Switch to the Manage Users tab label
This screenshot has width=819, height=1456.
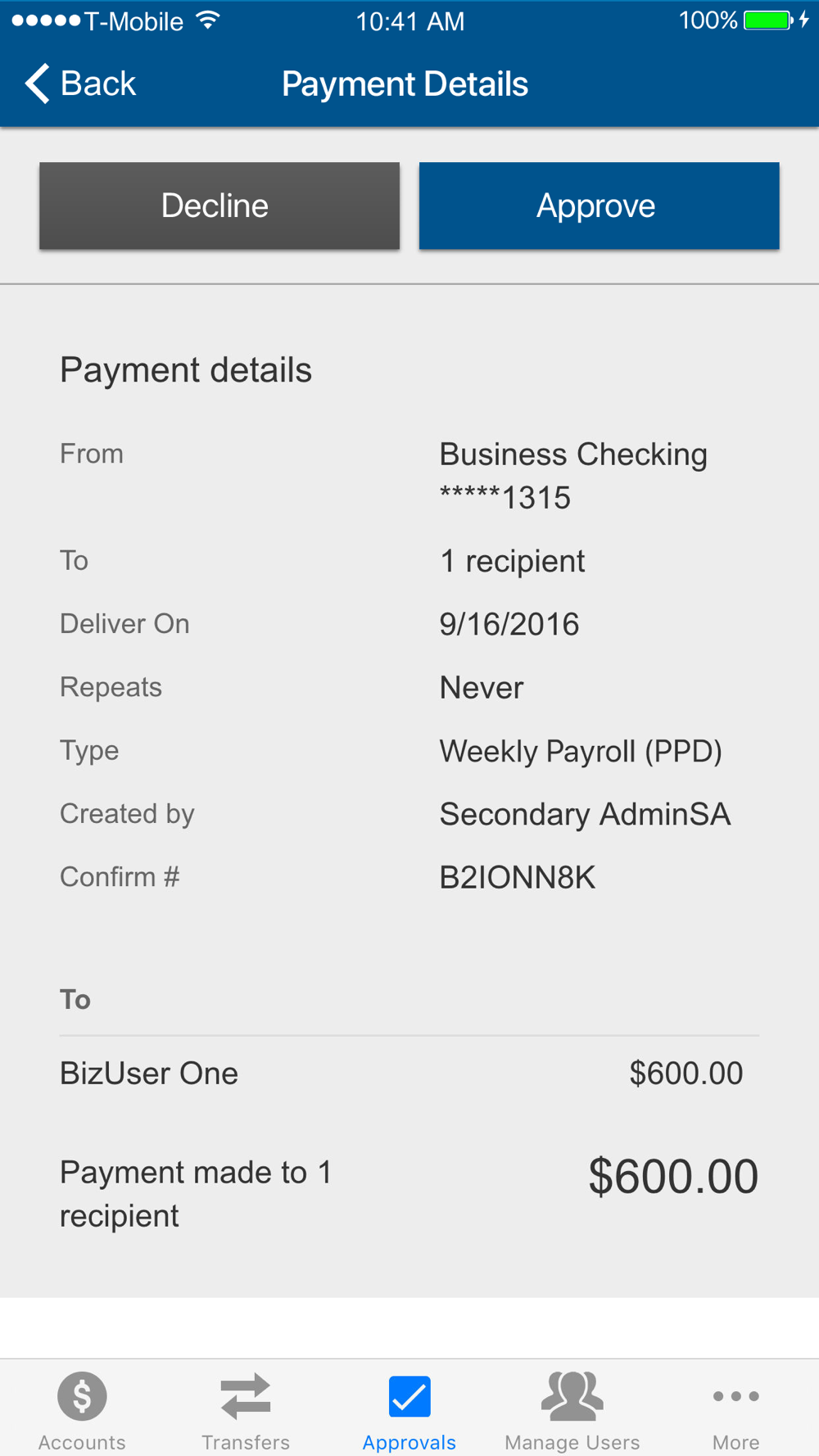point(572,1442)
